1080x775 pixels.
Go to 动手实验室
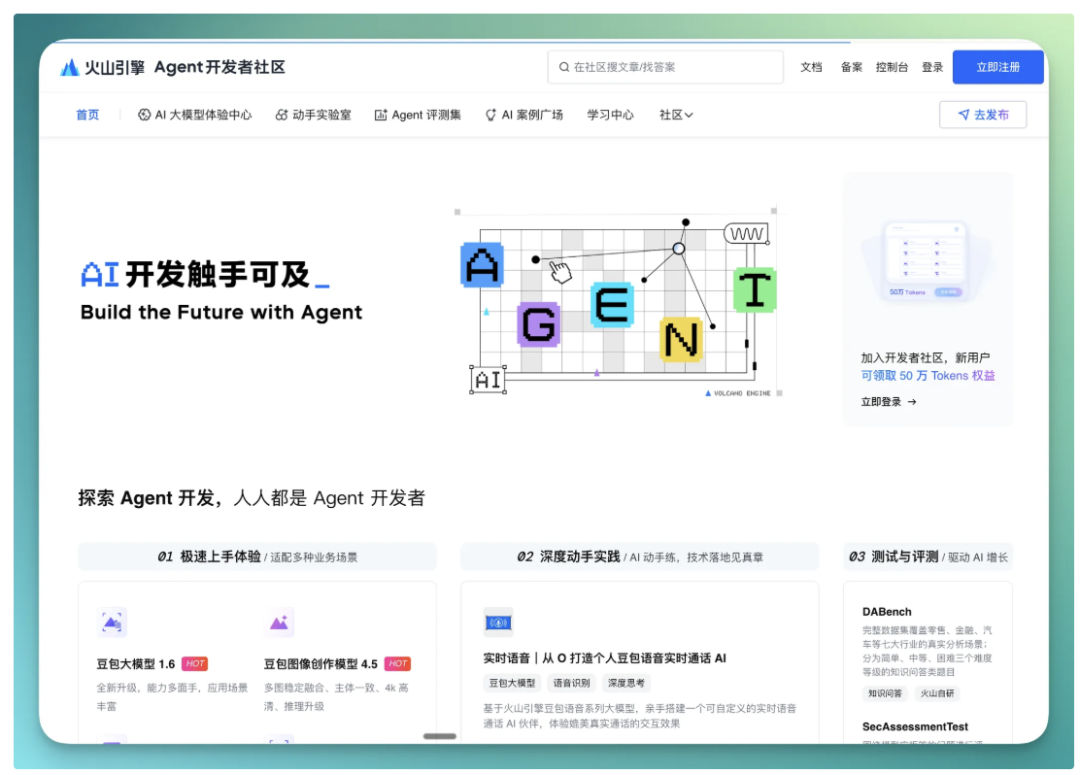coord(313,115)
